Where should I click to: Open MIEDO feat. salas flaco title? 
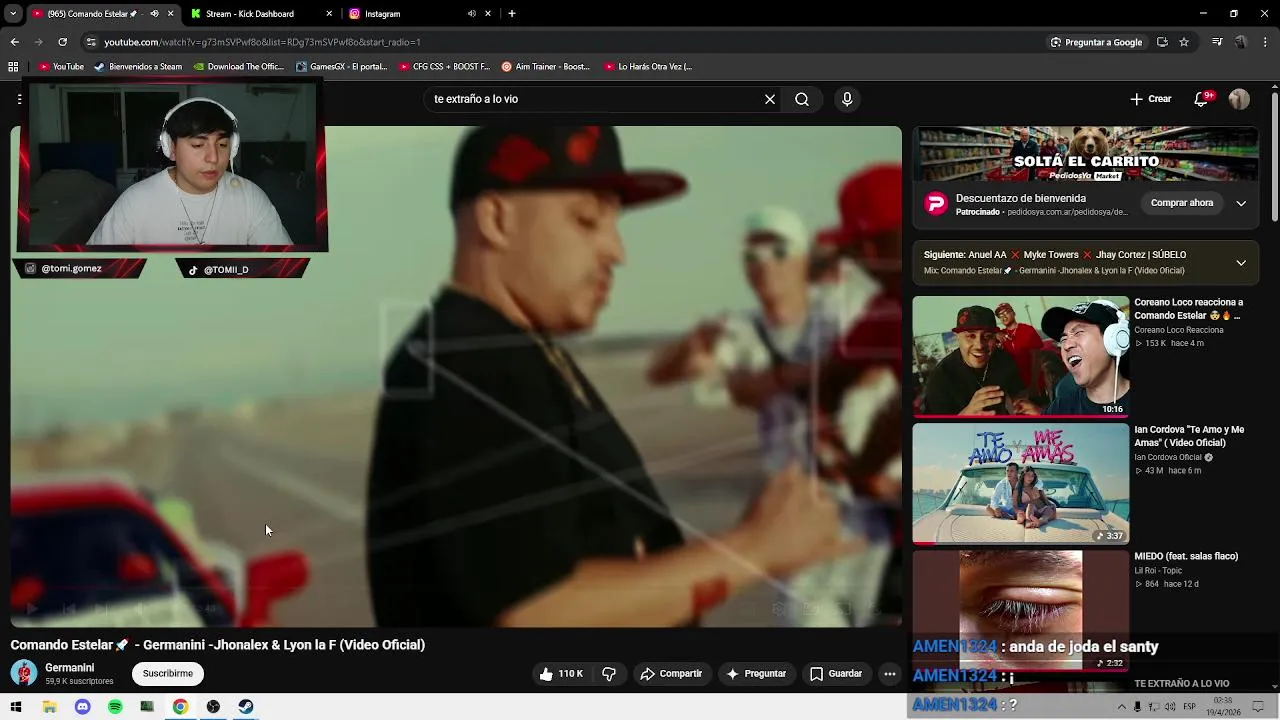pyautogui.click(x=1186, y=557)
